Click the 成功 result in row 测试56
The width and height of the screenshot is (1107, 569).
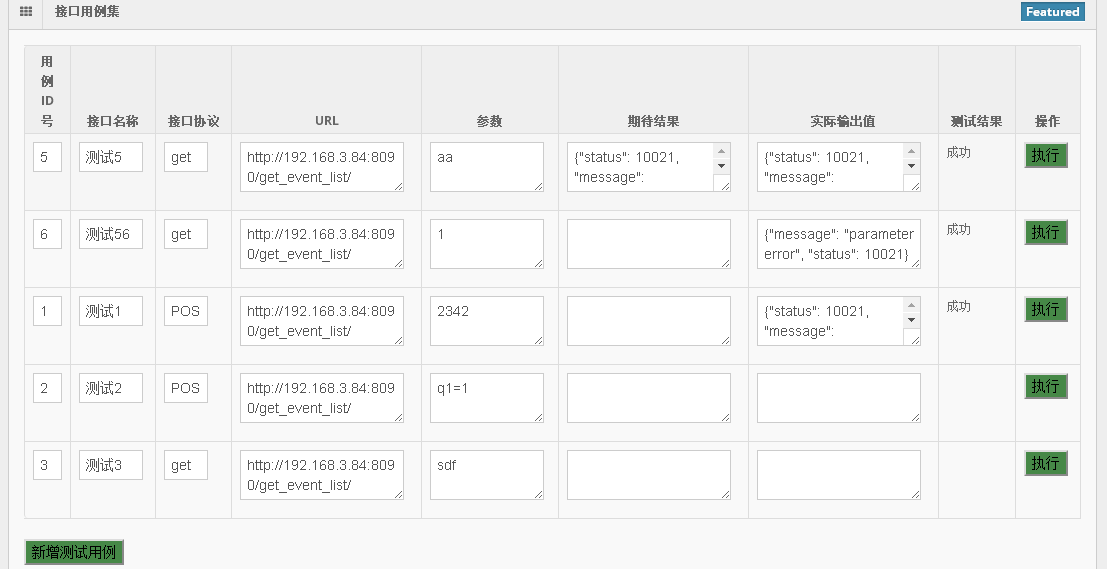tap(959, 229)
